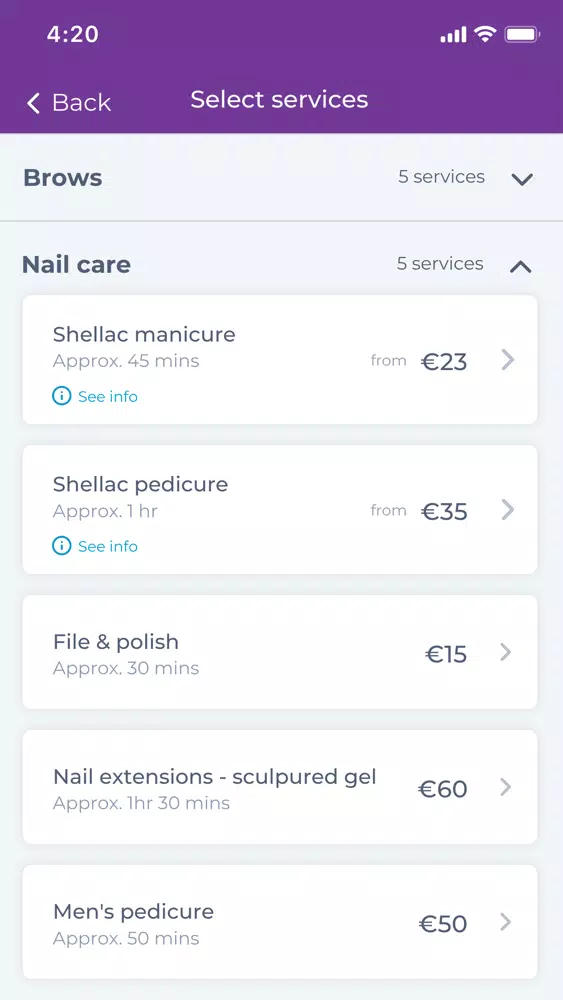563x1000 pixels.
Task: Tap the Shellac pedicure right chevron
Action: (508, 510)
